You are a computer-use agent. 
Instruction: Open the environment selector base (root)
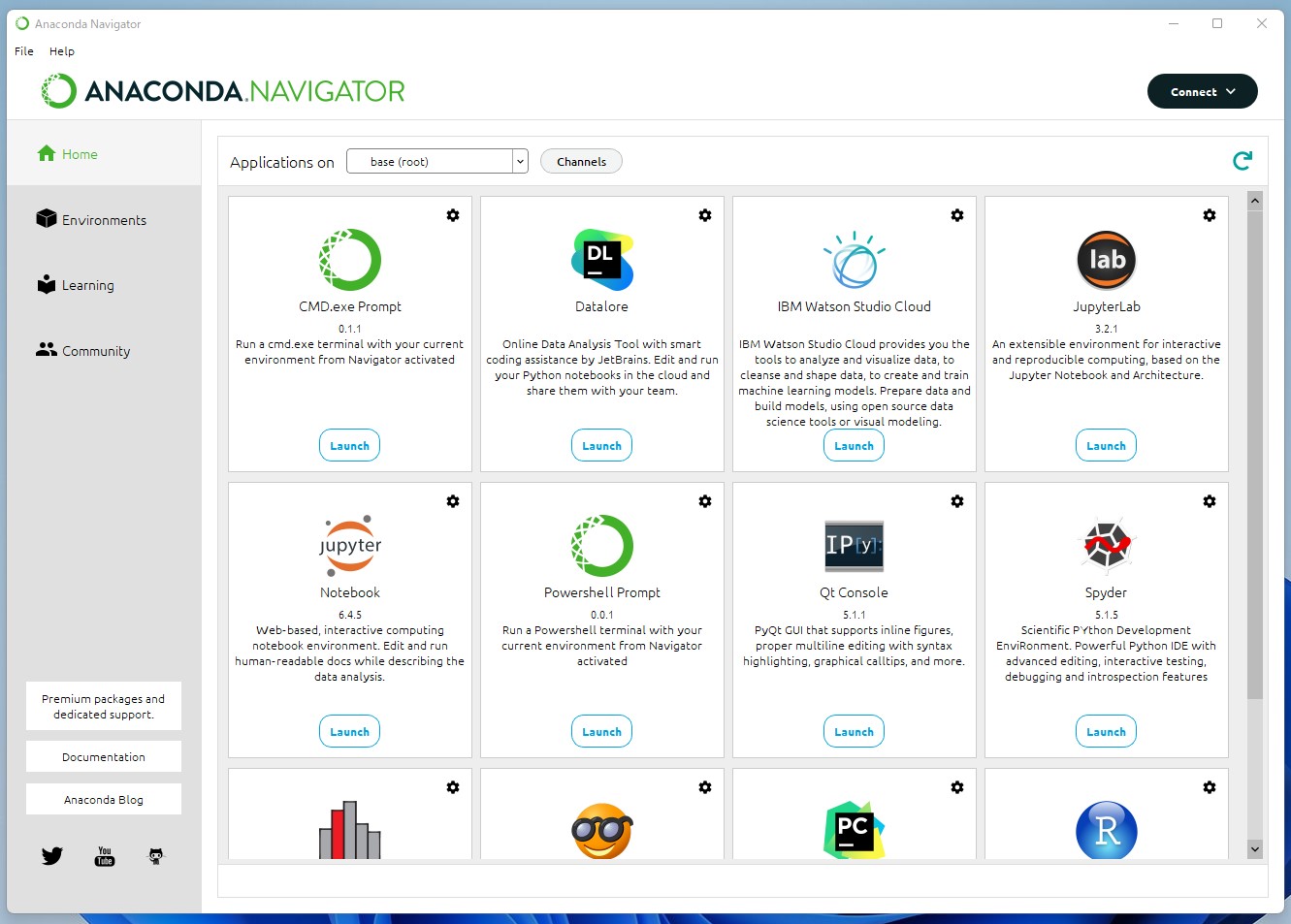coord(437,161)
